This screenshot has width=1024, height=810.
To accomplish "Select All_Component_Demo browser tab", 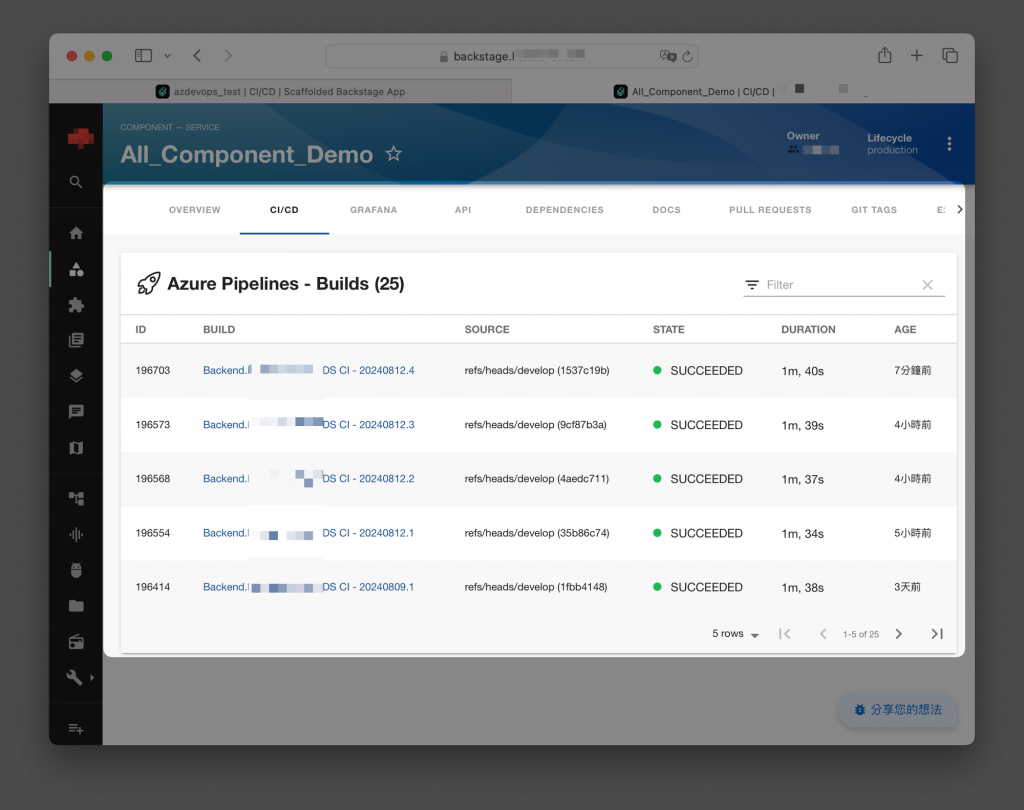I will click(x=743, y=91).
